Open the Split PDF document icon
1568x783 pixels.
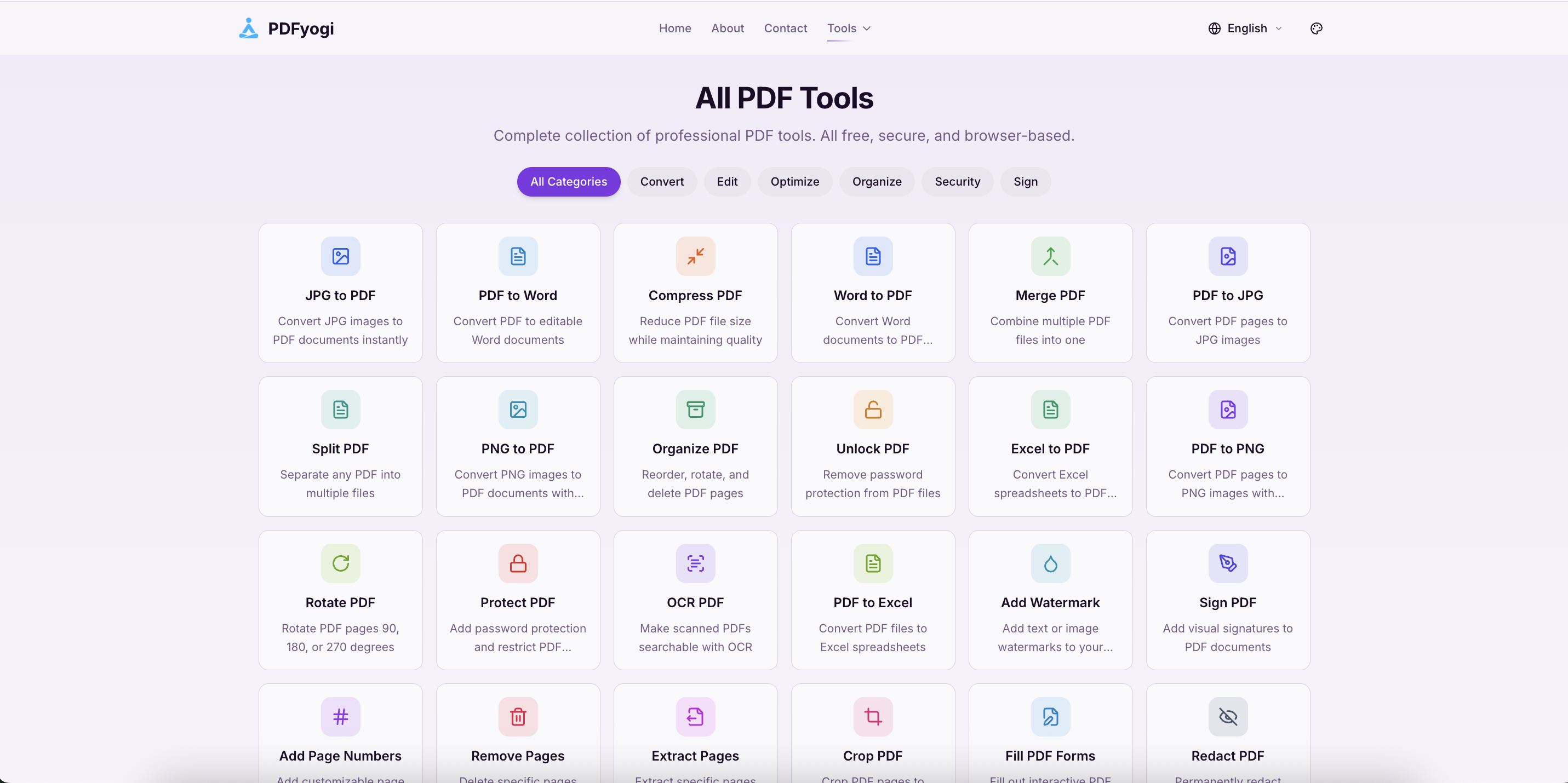[x=340, y=410]
